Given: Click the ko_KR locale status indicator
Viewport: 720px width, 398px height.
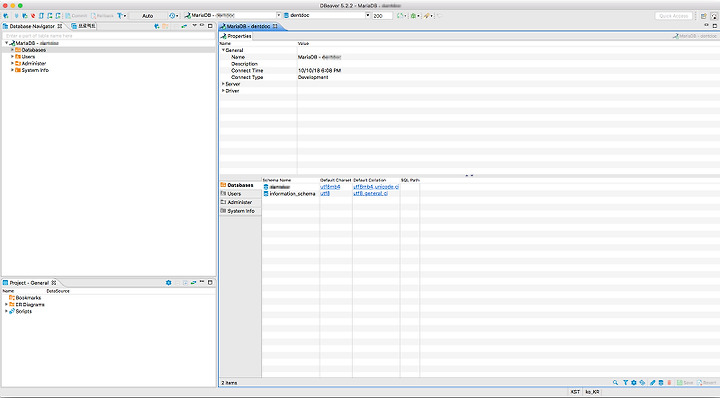Looking at the screenshot, I should (592, 392).
